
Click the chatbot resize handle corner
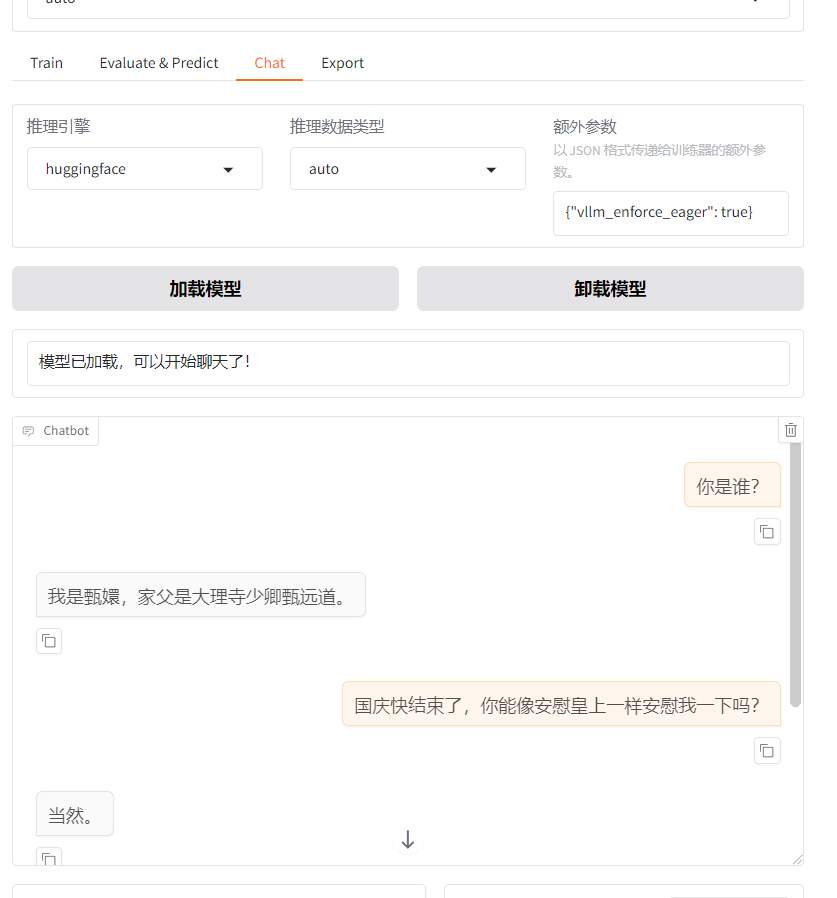797,860
